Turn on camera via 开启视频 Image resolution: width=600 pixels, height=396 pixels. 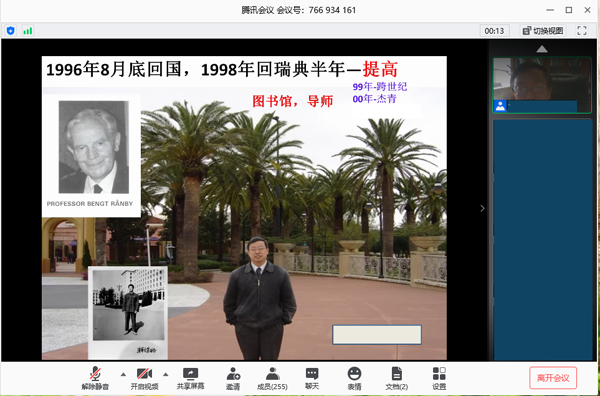click(144, 378)
